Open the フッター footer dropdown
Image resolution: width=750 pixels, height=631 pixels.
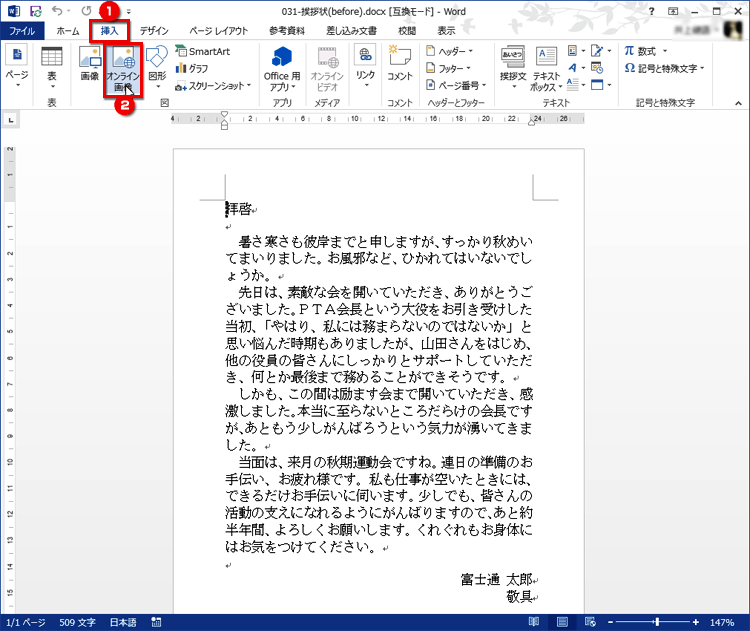click(x=449, y=68)
